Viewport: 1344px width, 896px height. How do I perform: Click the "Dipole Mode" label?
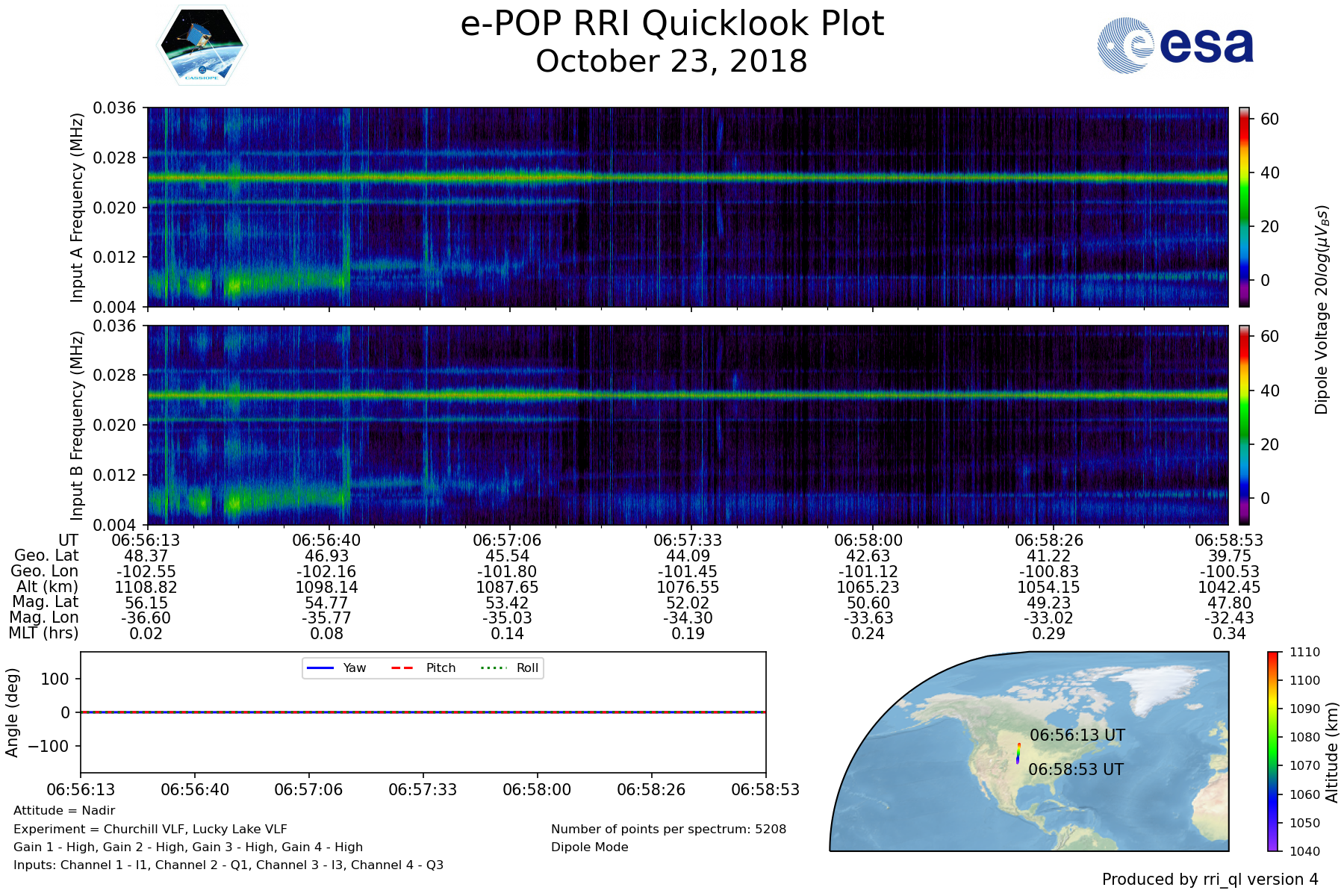click(x=589, y=847)
